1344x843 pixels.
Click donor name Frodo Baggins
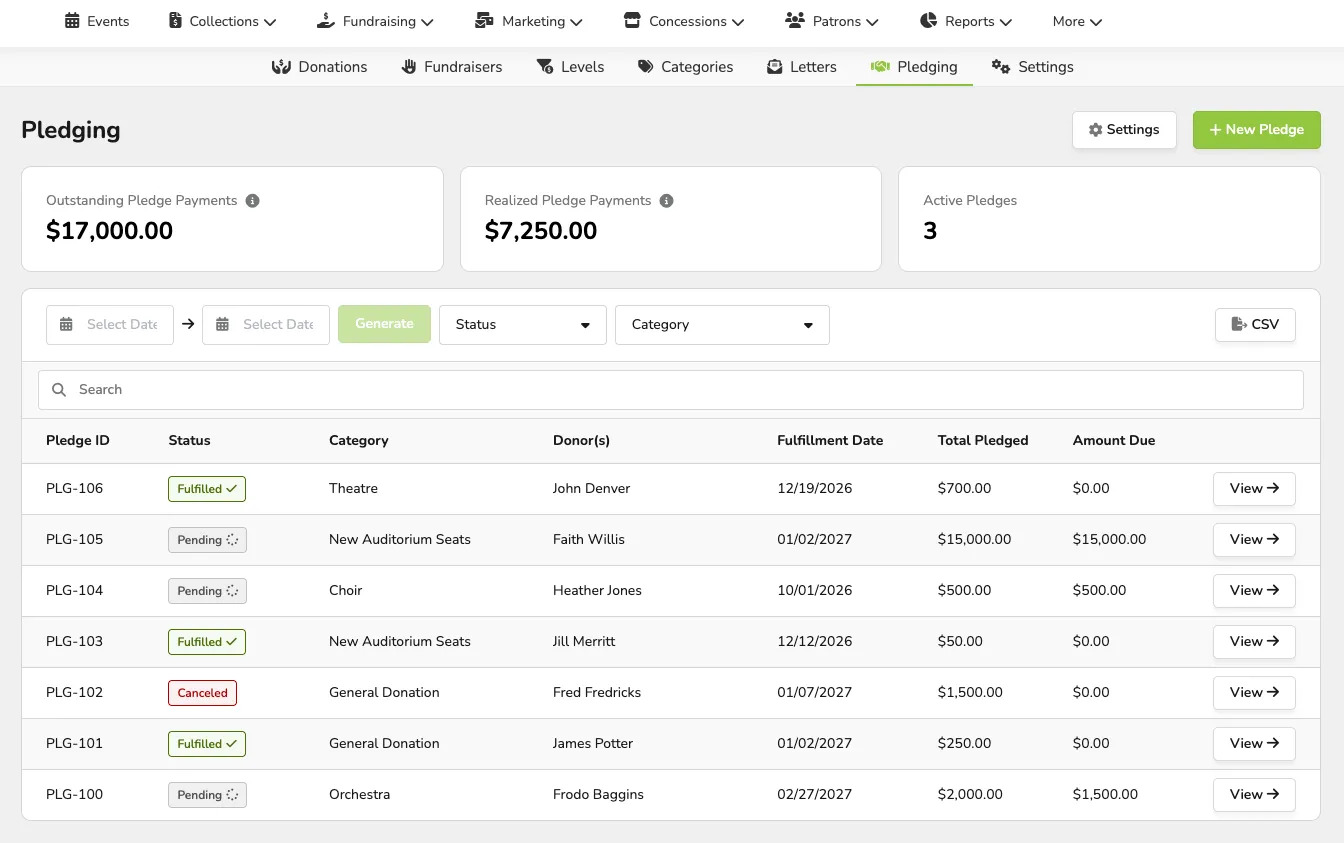pyautogui.click(x=598, y=795)
